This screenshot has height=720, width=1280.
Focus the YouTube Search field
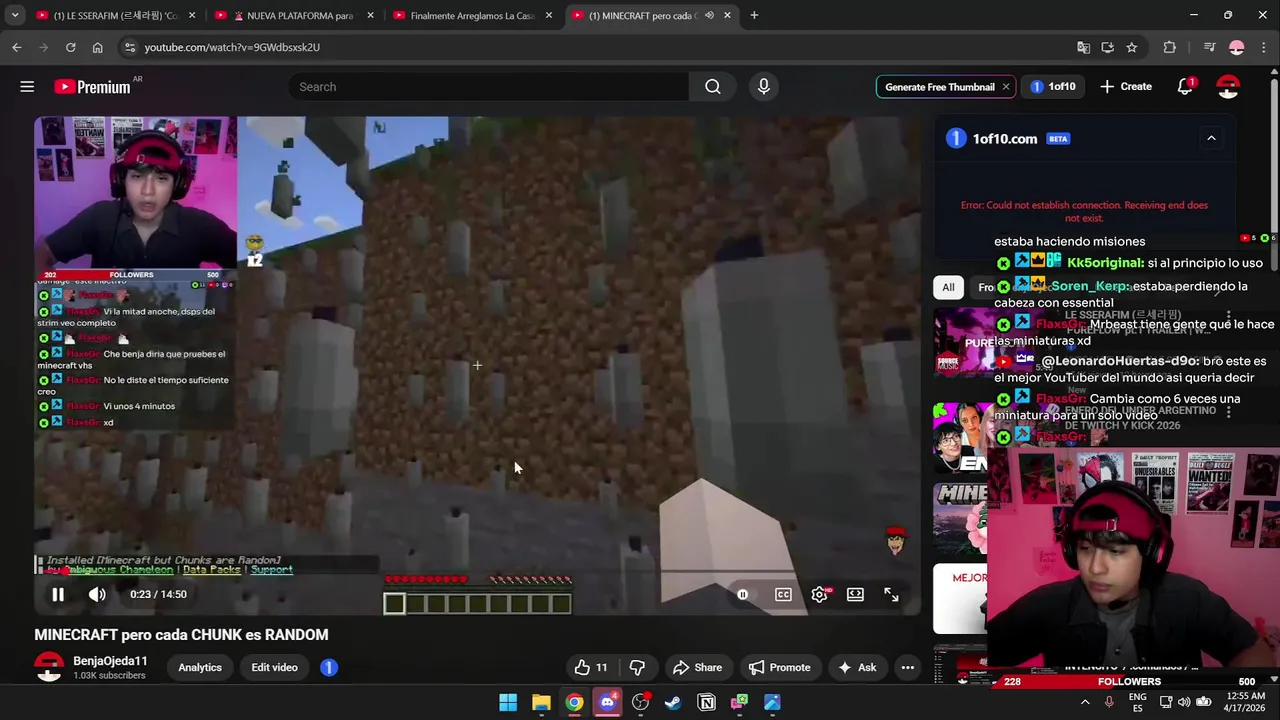488,87
